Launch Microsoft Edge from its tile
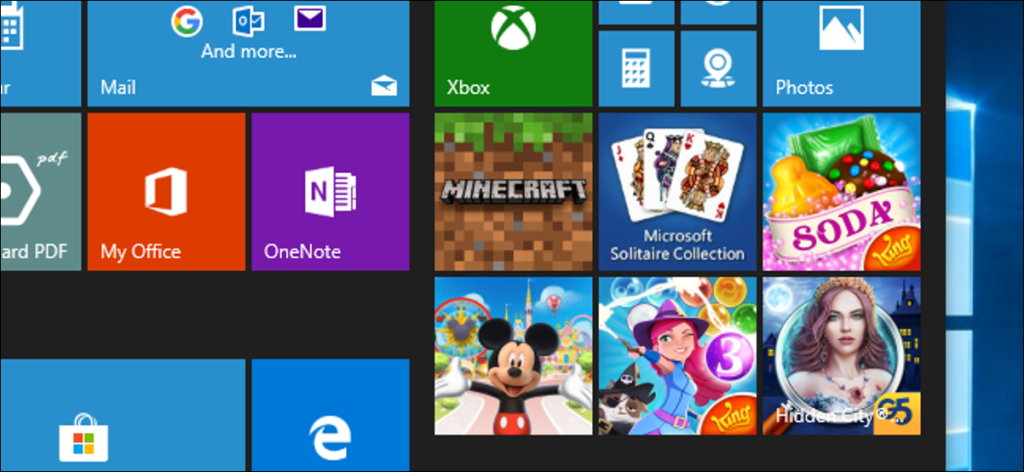 tap(330, 418)
